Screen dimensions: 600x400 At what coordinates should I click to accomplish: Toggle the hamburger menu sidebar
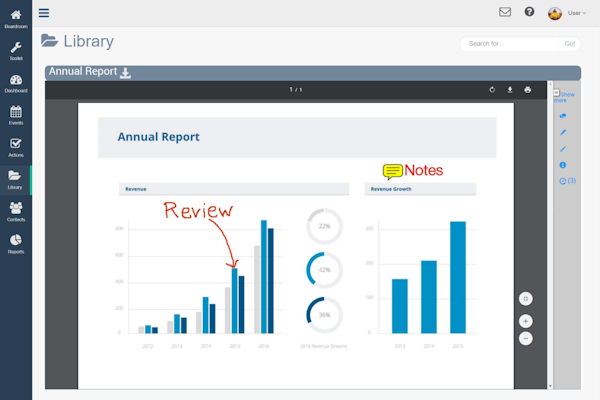tap(44, 13)
